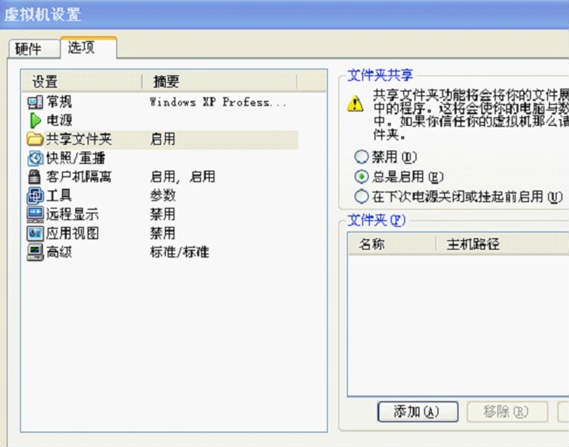Click the 名称 column header in folder list
This screenshot has height=447, width=569.
pos(392,244)
